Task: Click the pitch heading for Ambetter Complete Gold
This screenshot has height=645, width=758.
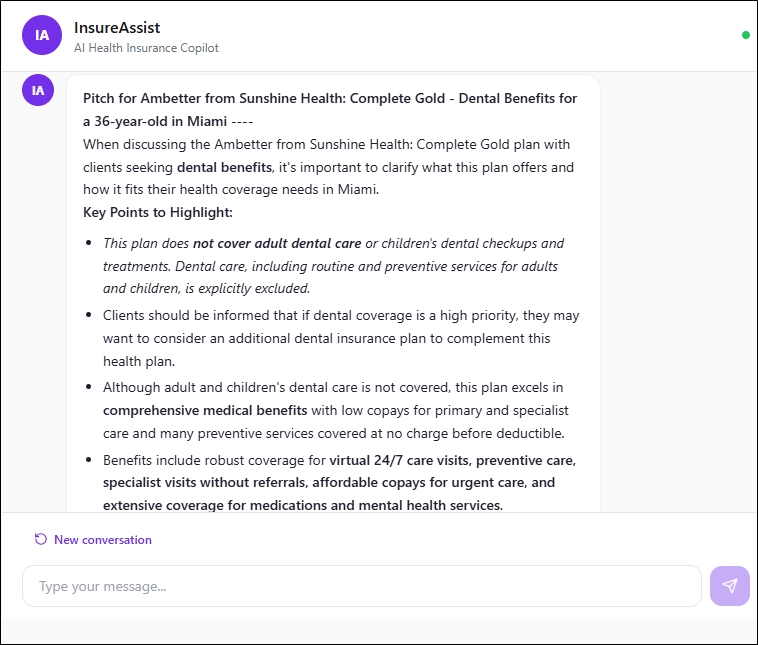Action: point(330,109)
